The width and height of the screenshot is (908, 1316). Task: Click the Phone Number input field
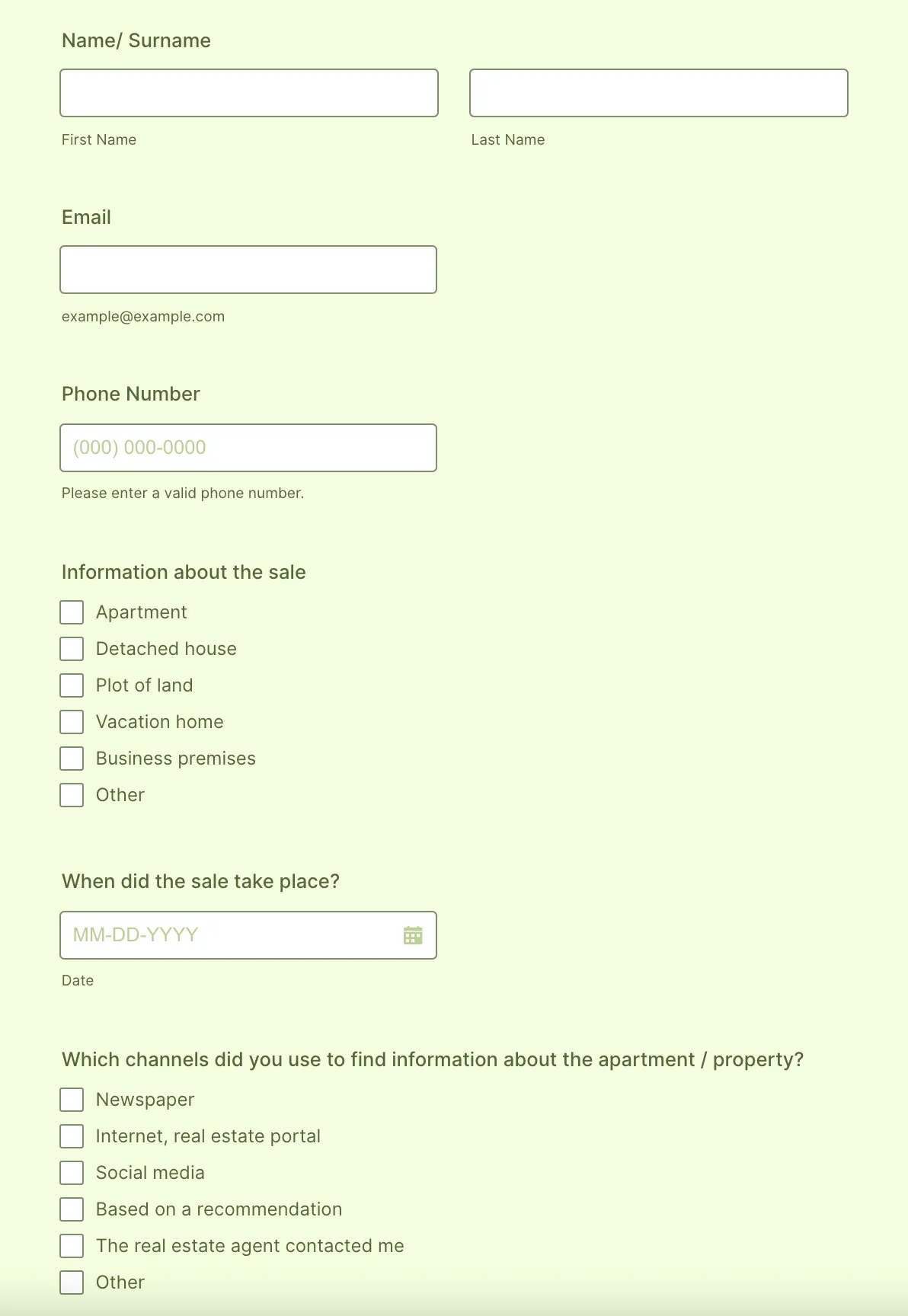click(248, 448)
